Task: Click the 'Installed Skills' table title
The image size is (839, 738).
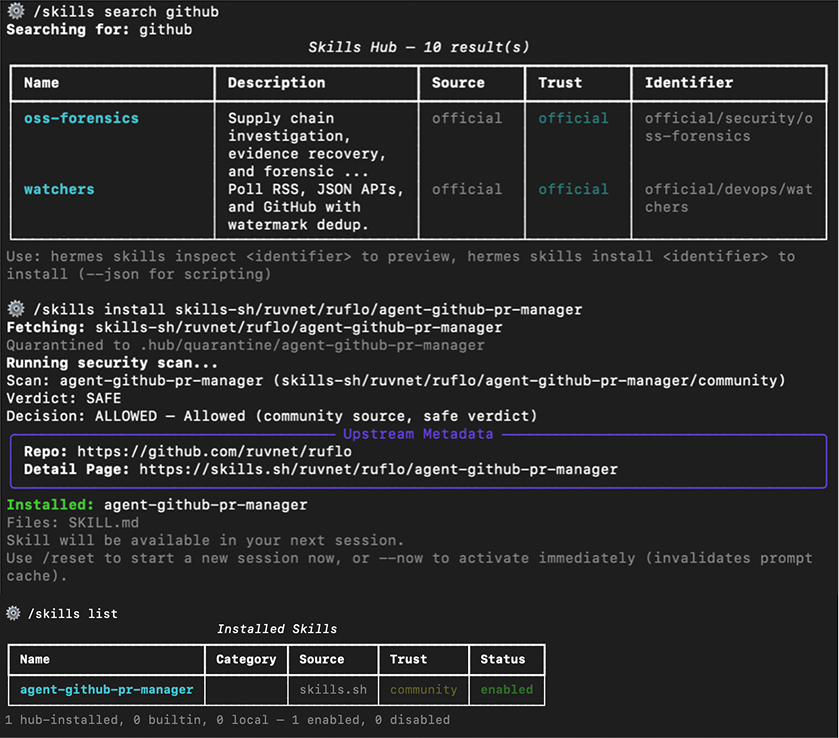Action: (x=277, y=629)
